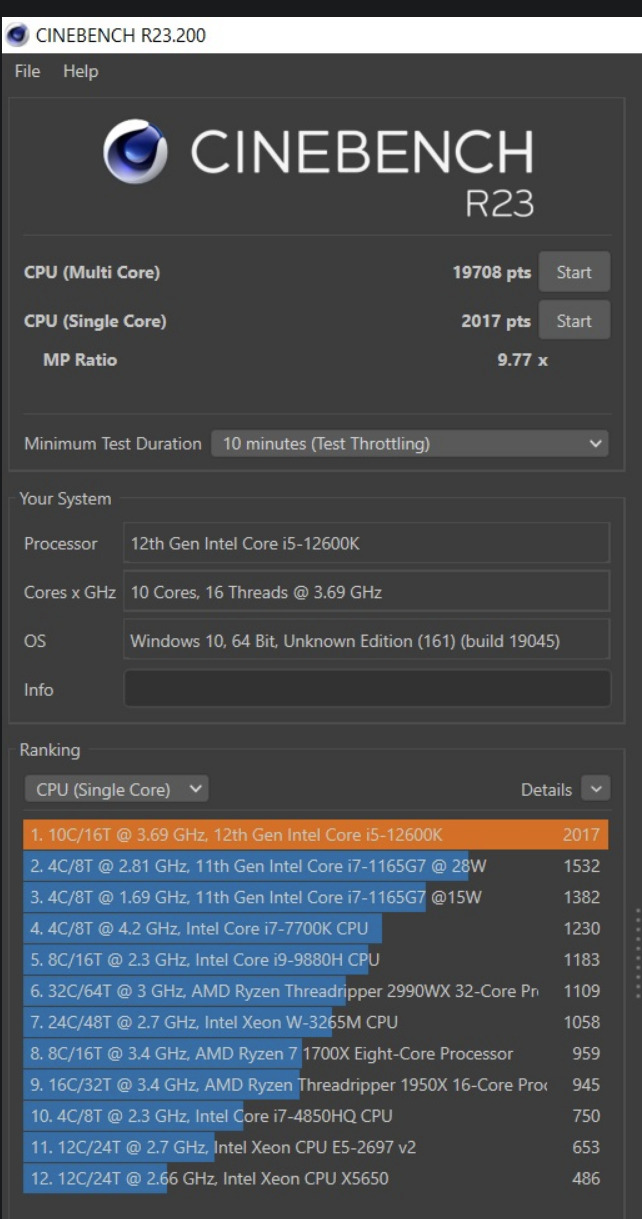Viewport: 642px width, 1219px height.
Task: Open the ranking category dropdown showing CPU (Single Core)
Action: coord(115,789)
